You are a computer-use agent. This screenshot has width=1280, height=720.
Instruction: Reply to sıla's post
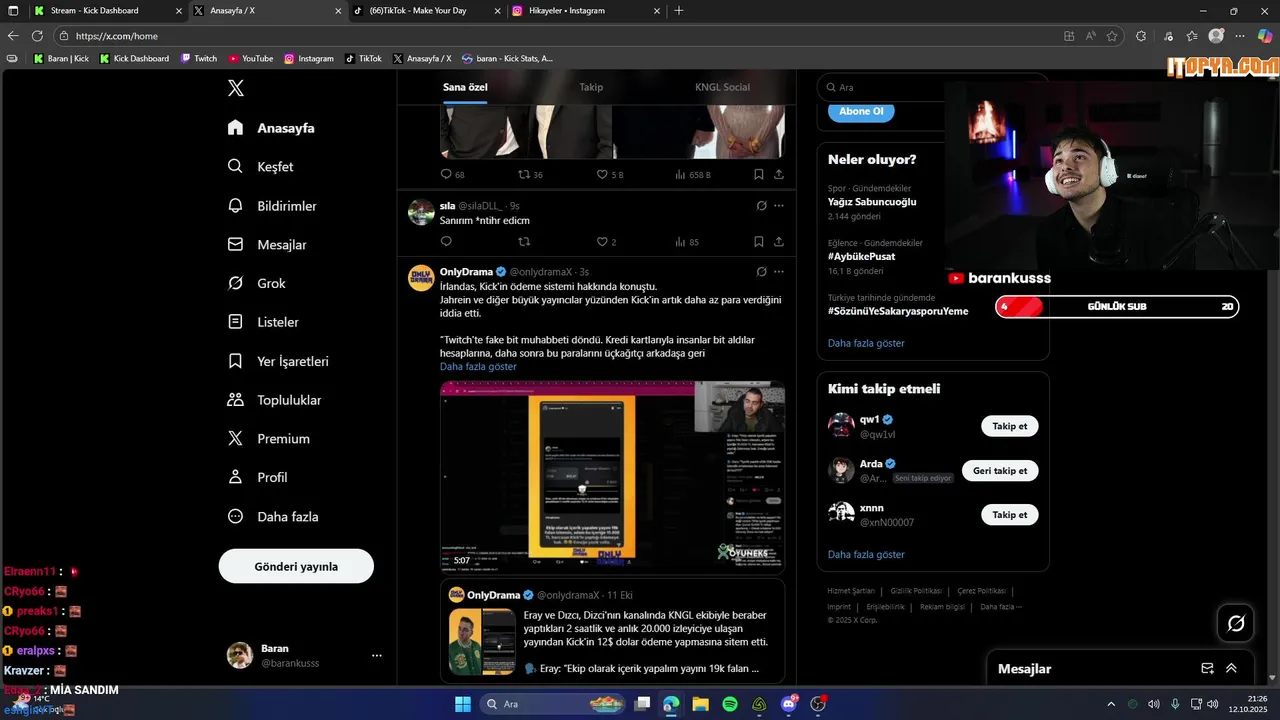coord(446,241)
